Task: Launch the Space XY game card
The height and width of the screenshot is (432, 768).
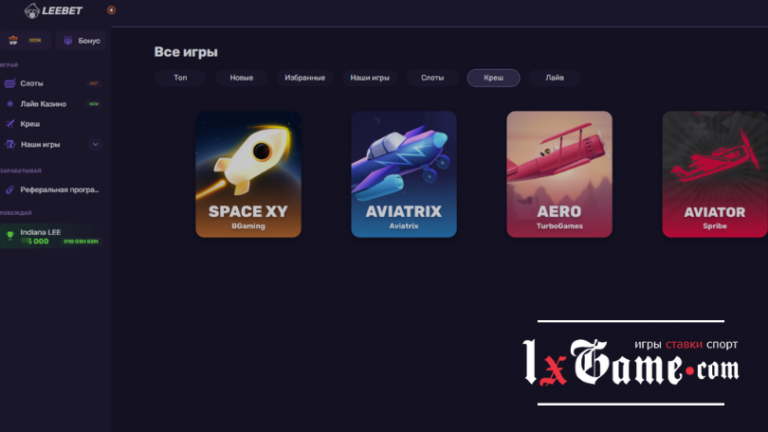Action: (248, 174)
